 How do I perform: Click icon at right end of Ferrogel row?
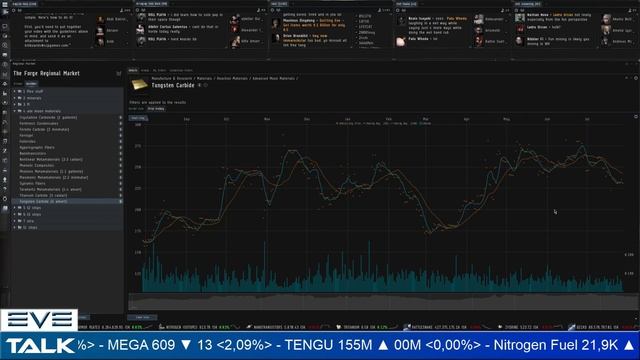tap(120, 136)
